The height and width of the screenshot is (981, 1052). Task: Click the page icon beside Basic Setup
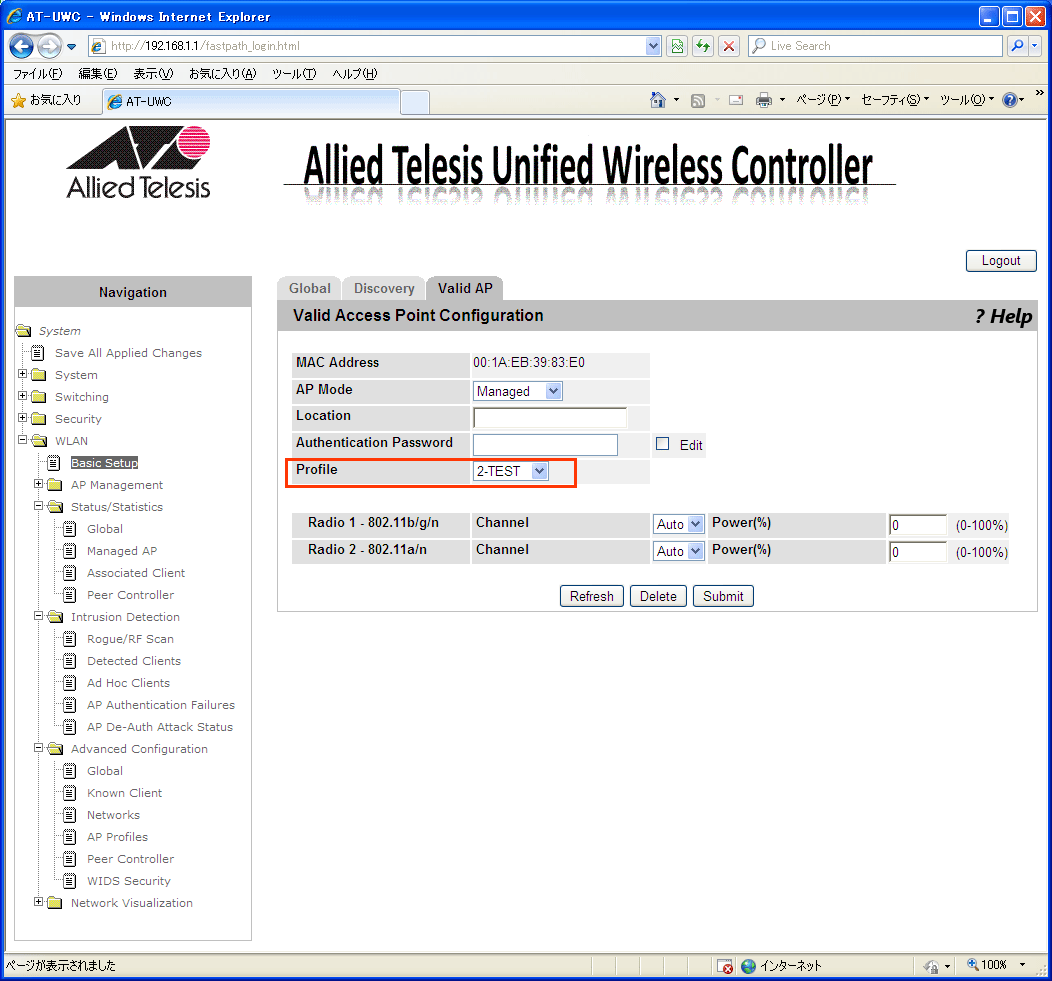coord(54,463)
